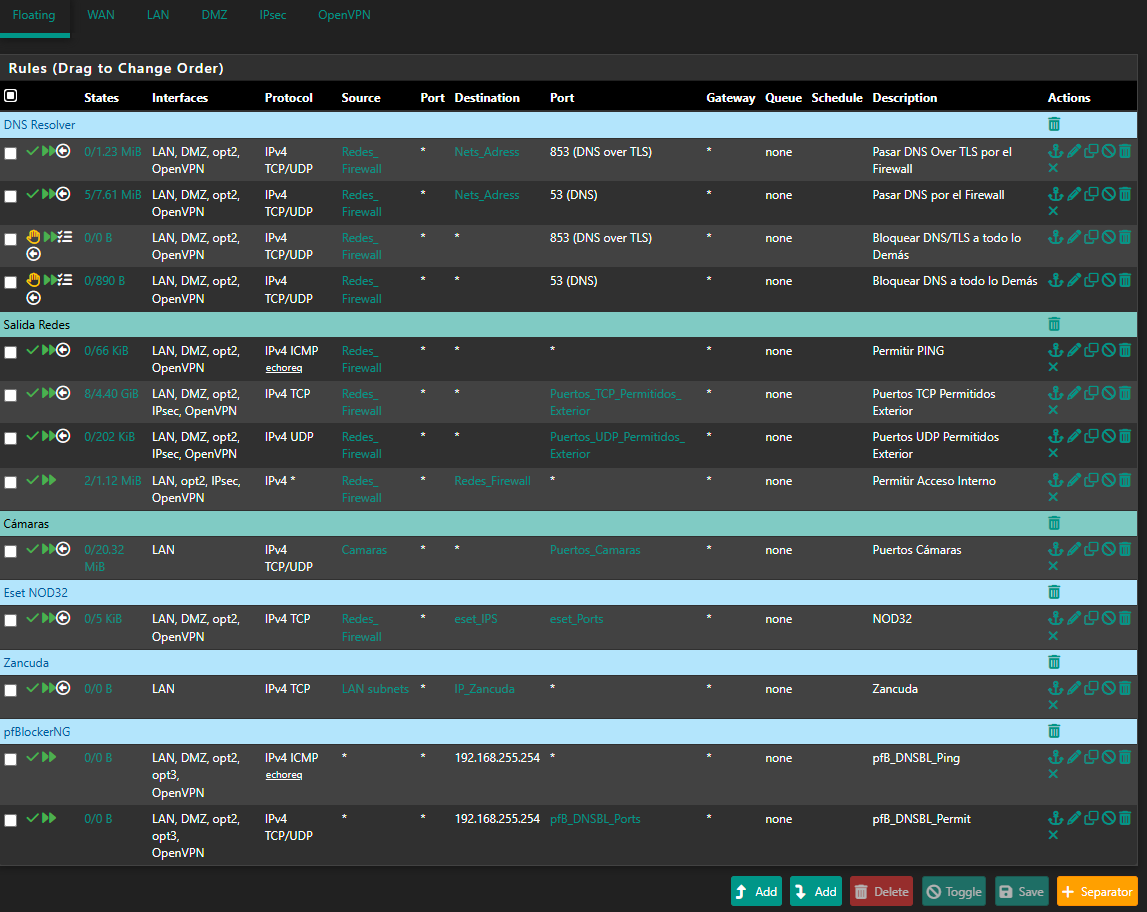The image size is (1147, 912).
Task: Add a new Separator
Action: point(1097,892)
